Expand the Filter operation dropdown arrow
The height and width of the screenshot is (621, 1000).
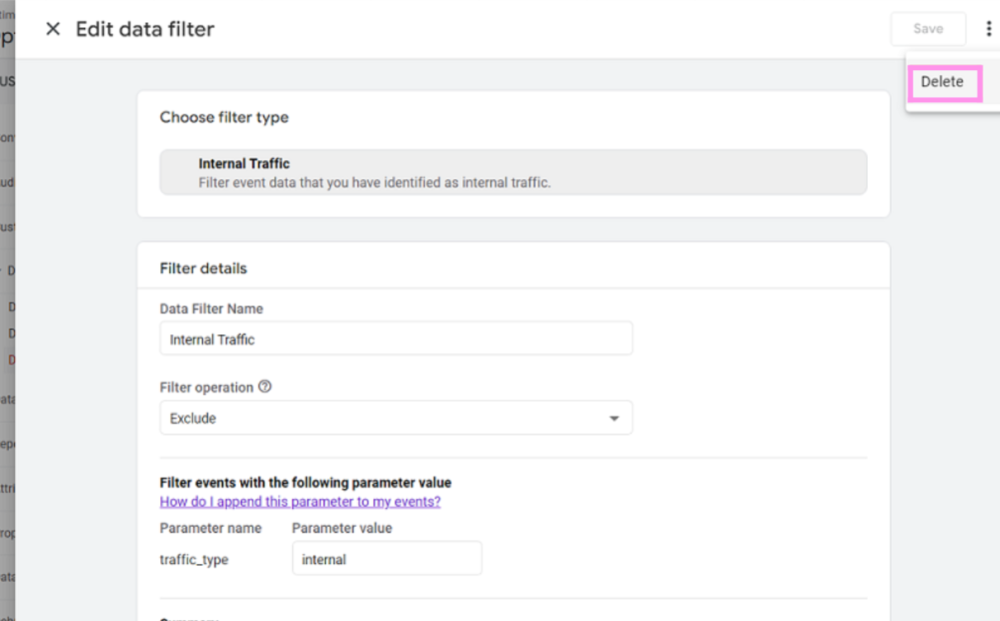(x=614, y=419)
